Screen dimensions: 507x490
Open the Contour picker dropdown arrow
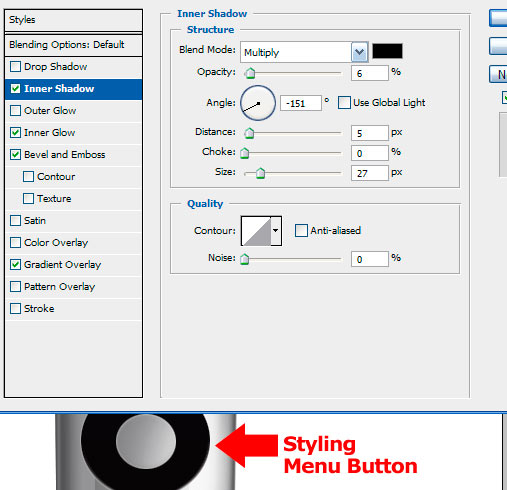pyautogui.click(x=276, y=231)
